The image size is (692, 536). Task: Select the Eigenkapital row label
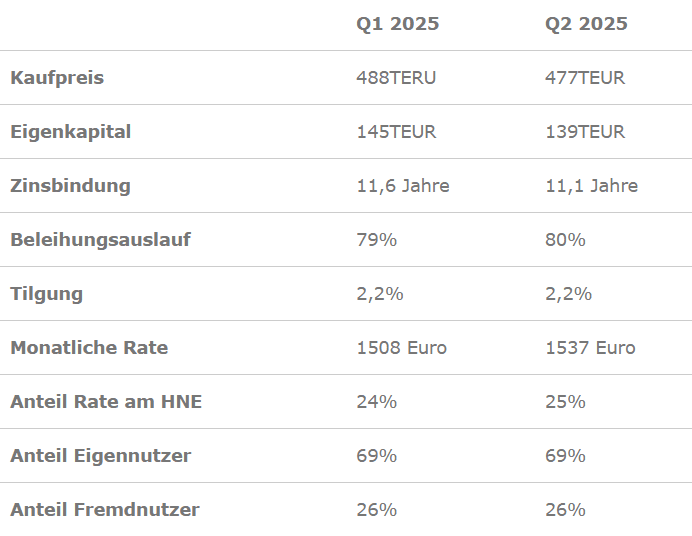coord(70,132)
